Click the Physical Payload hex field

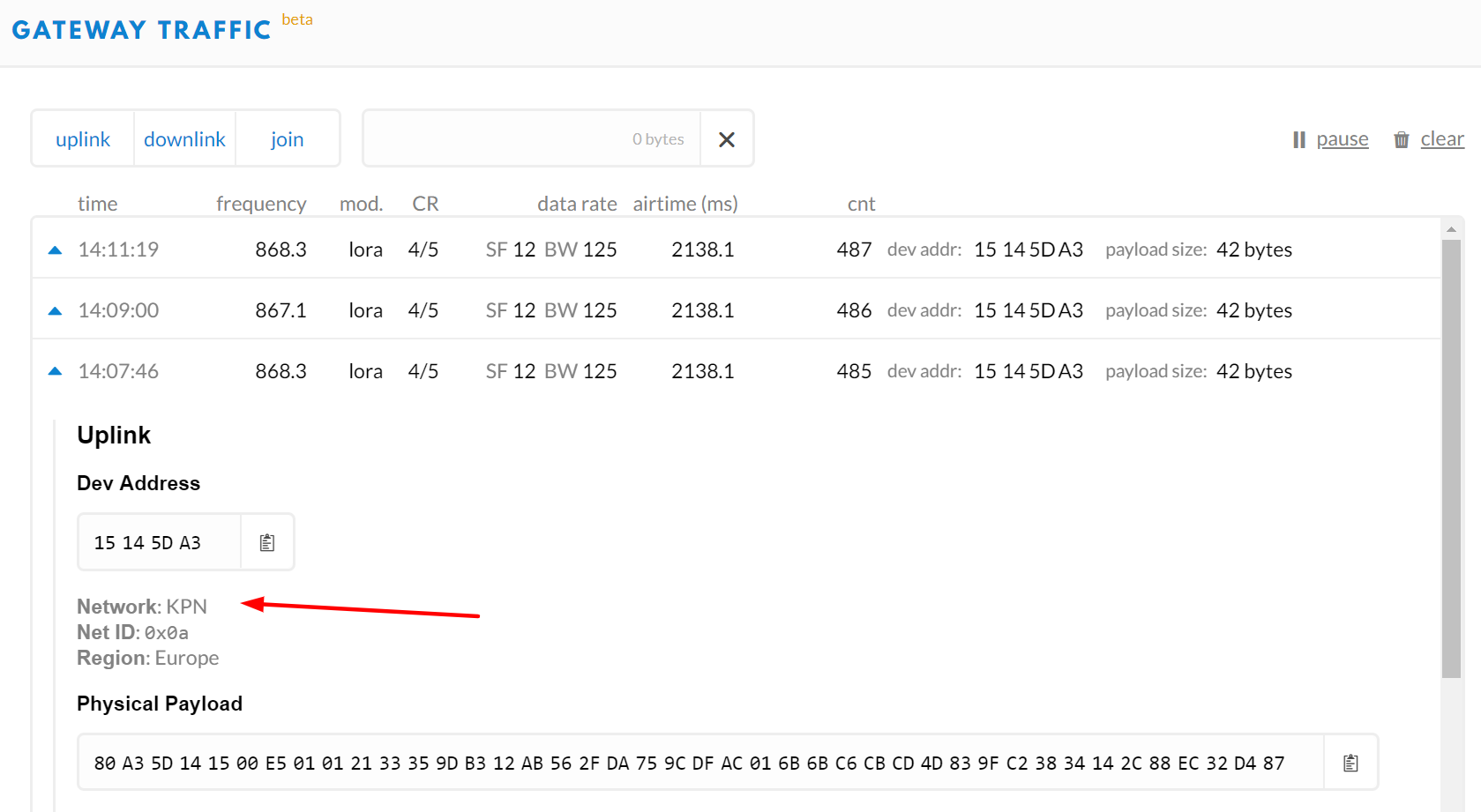click(x=688, y=763)
